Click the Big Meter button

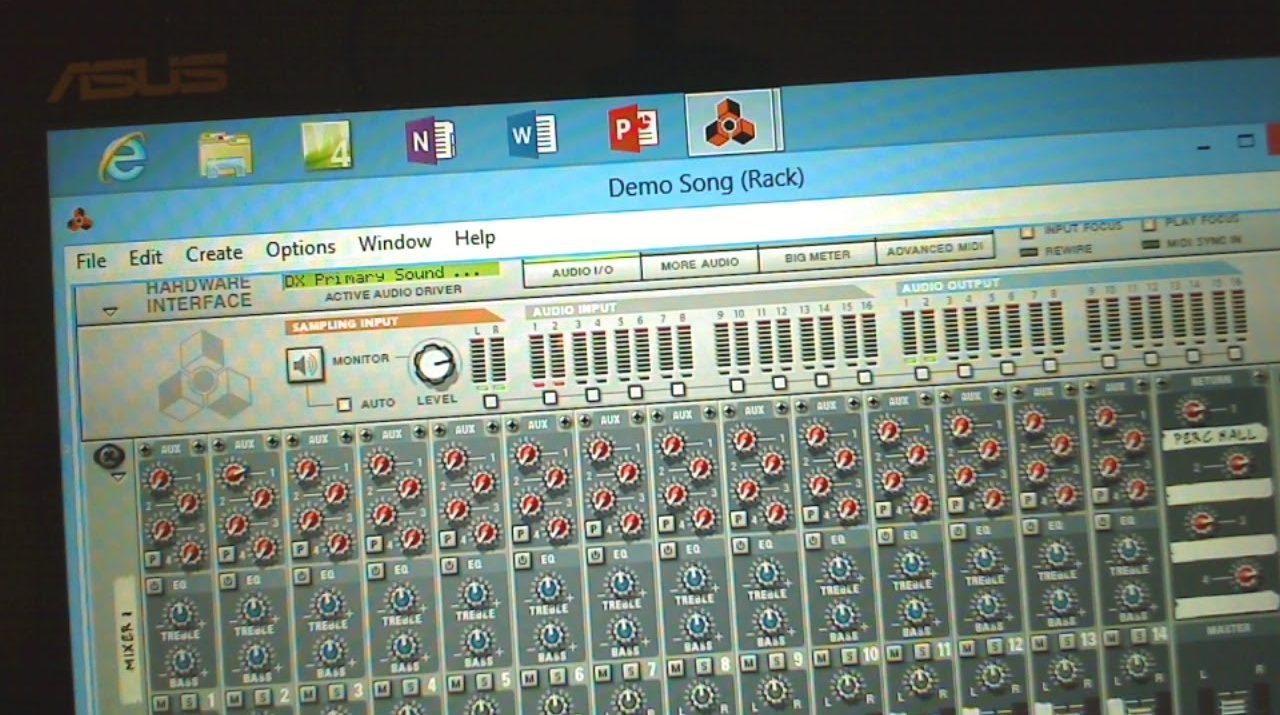[816, 256]
